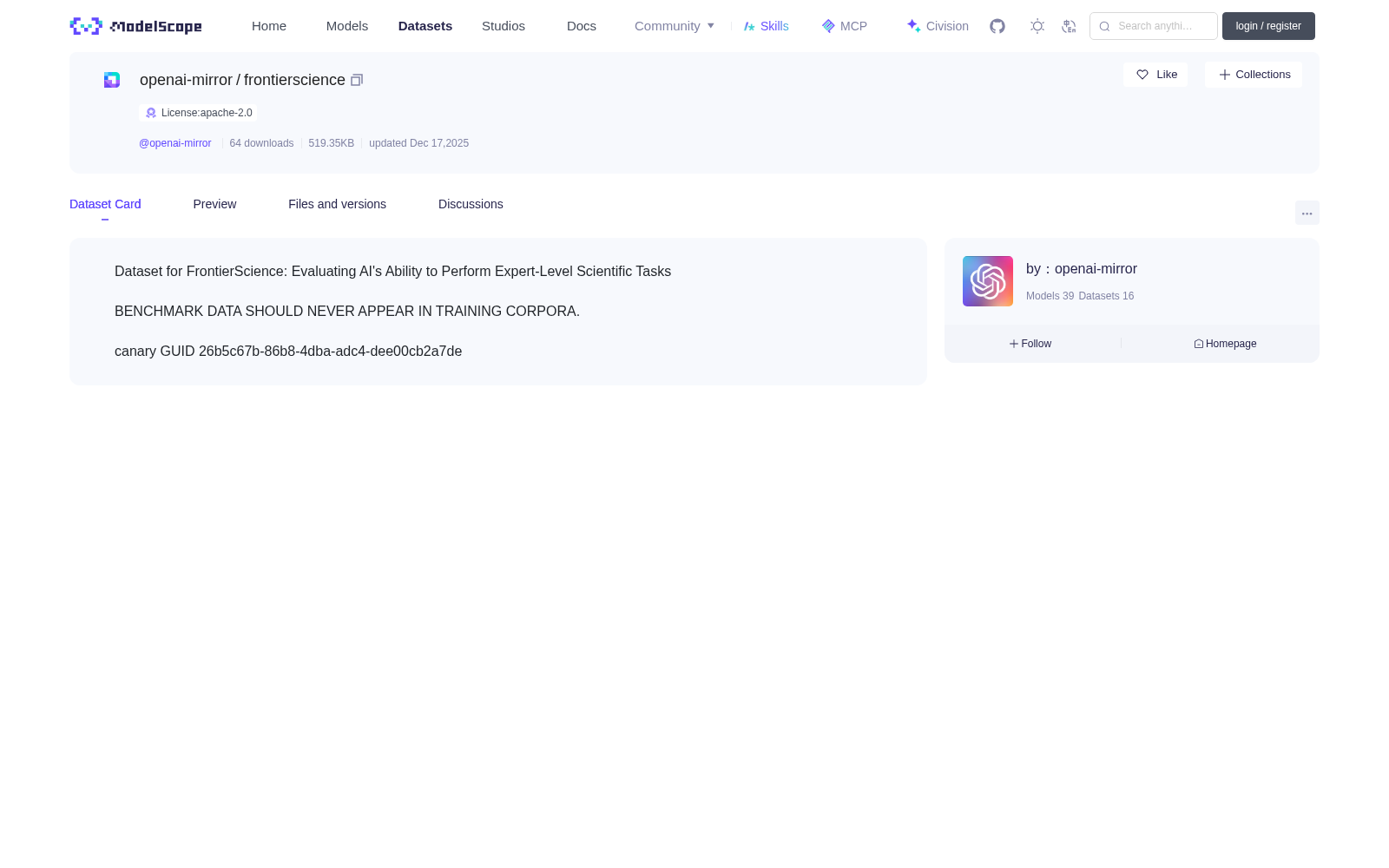Click the Skills sparkle icon
The image size is (1389, 868).
(749, 26)
